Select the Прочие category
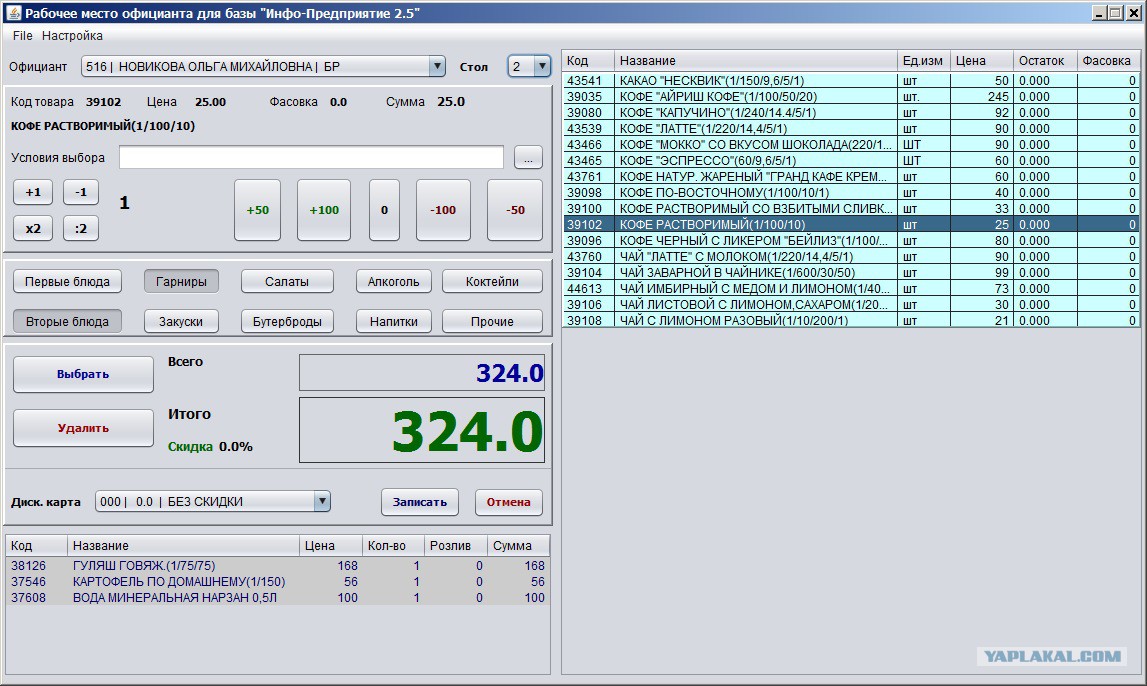Screen dimensions: 1147x686 click(x=492, y=321)
